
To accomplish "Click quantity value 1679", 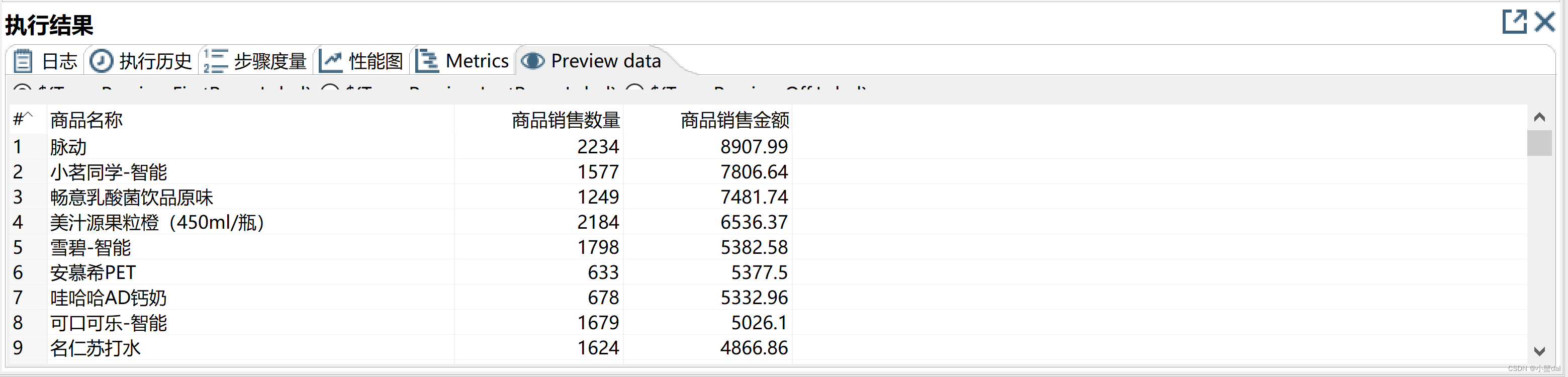I will coord(598,322).
